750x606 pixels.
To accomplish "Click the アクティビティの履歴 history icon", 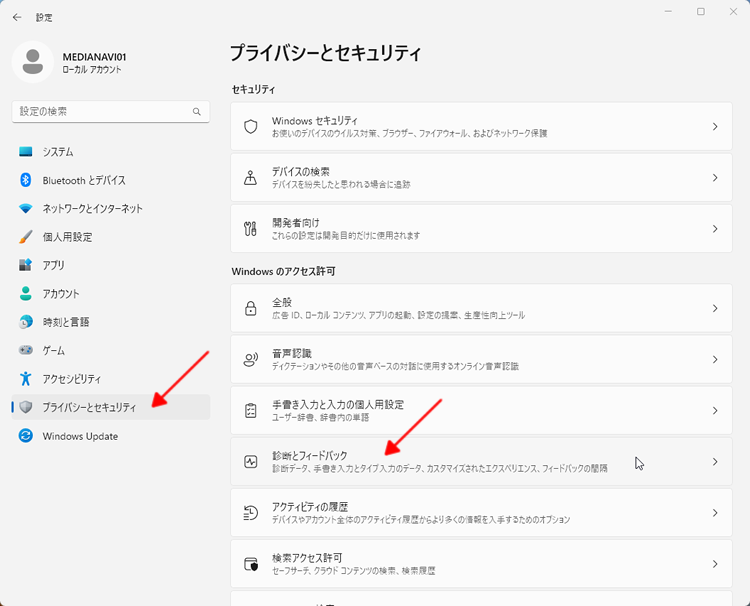I will [251, 513].
